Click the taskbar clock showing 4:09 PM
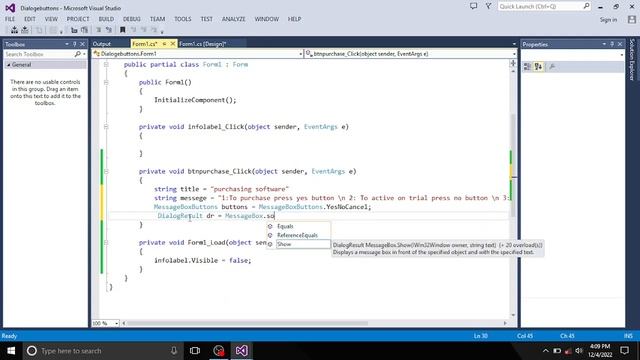 click(600, 351)
